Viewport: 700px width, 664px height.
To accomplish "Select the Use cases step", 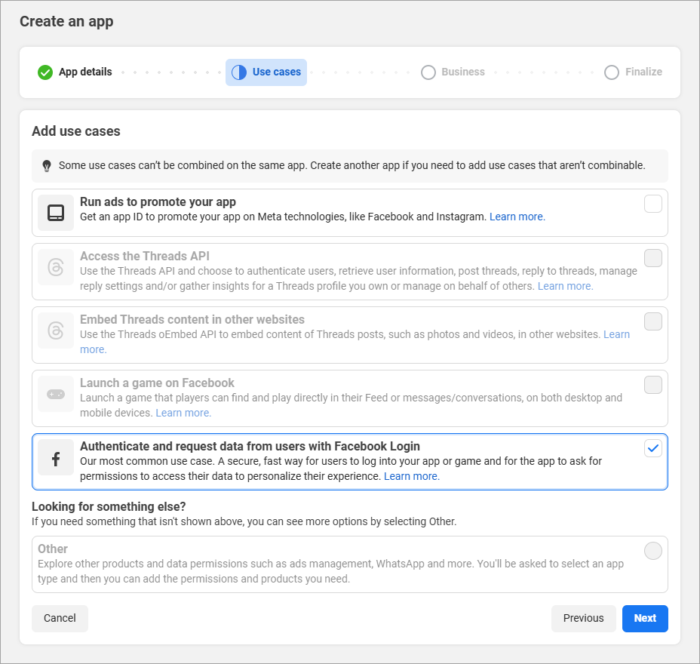I will pyautogui.click(x=266, y=72).
